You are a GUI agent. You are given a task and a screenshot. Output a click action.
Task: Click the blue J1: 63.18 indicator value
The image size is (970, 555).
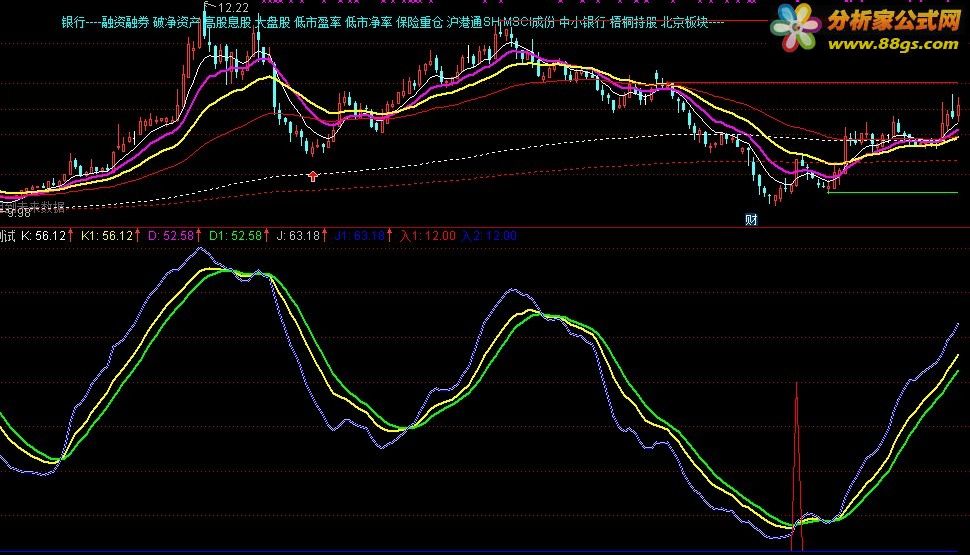pyautogui.click(x=360, y=236)
